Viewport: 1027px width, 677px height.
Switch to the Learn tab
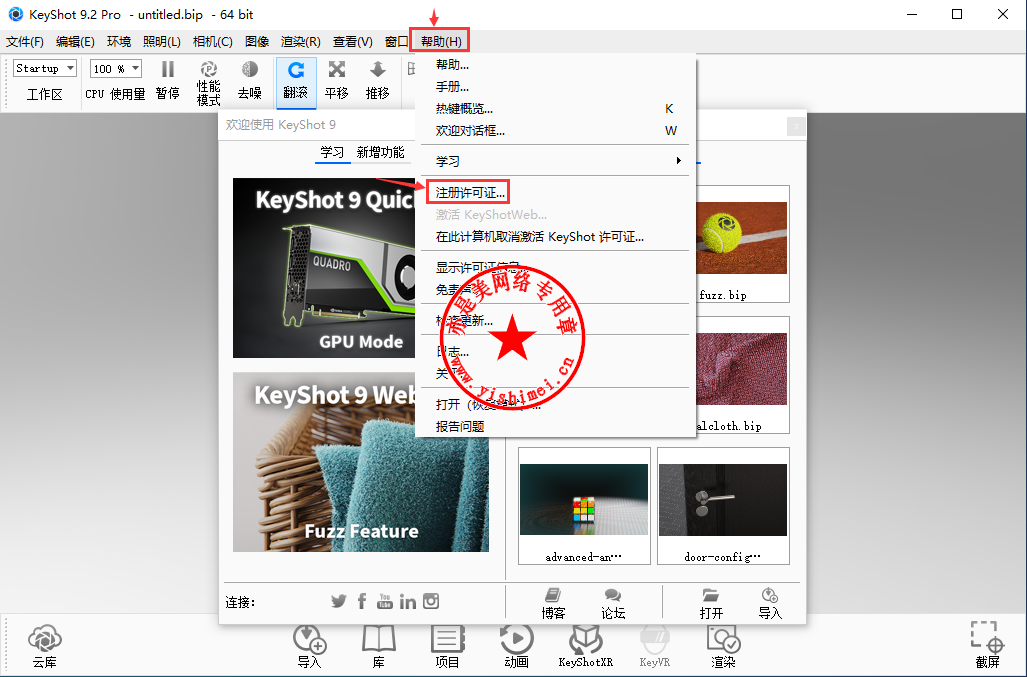pyautogui.click(x=332, y=153)
